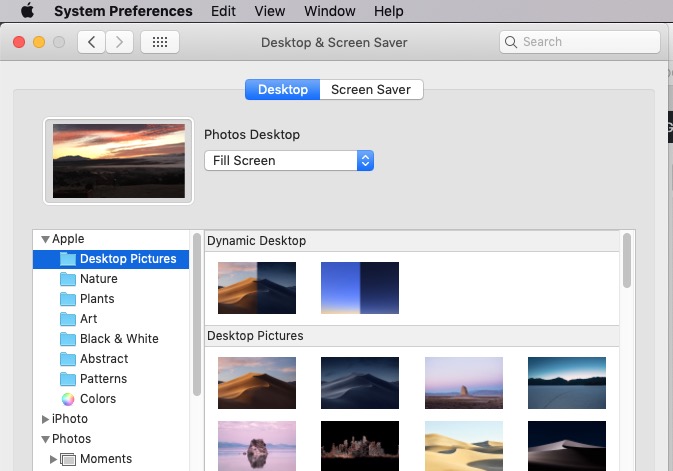The width and height of the screenshot is (673, 471).
Task: Open the Edit menu
Action: tap(223, 11)
